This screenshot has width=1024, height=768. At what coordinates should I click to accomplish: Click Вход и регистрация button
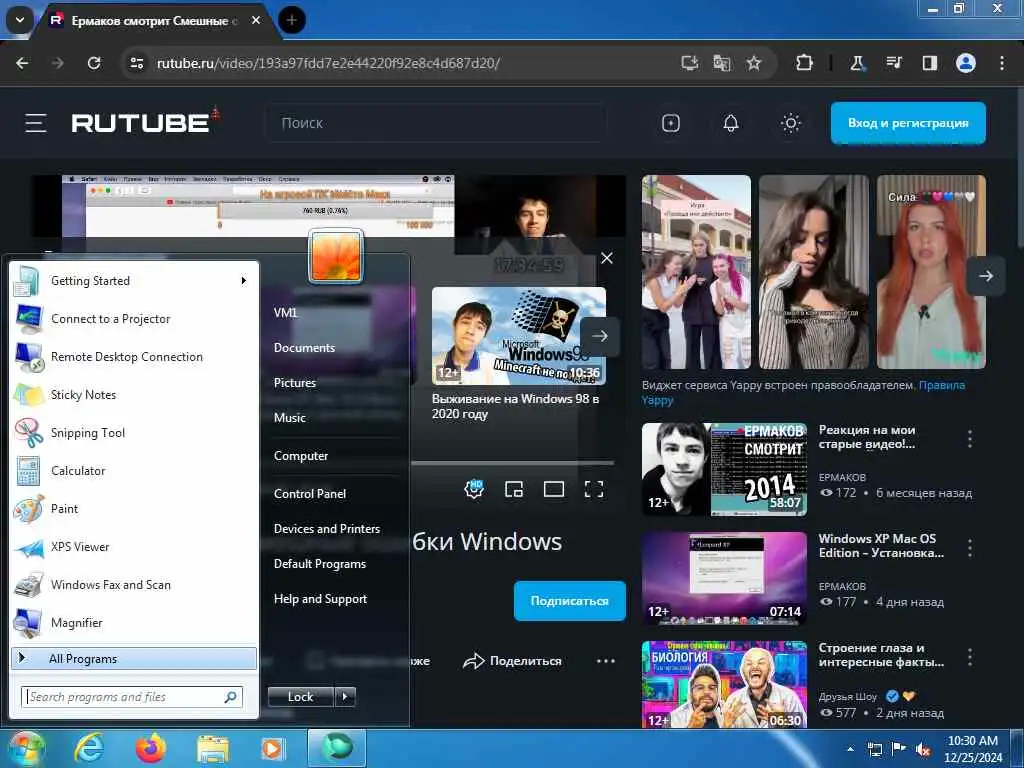[908, 123]
